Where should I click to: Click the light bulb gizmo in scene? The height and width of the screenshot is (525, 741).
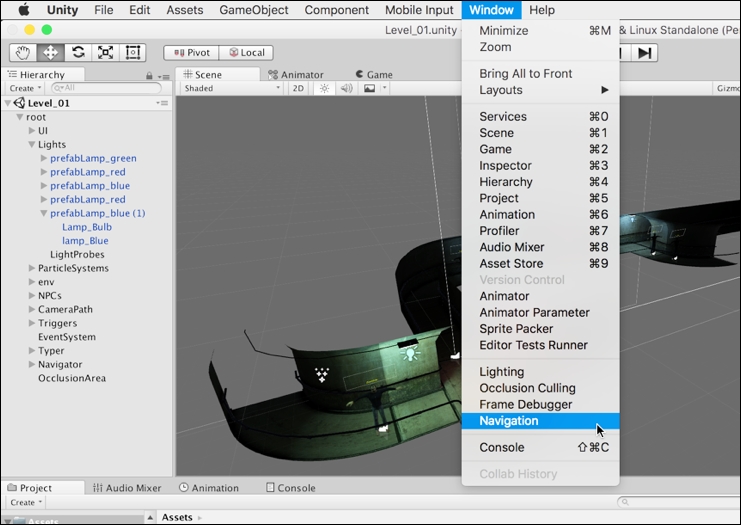point(410,353)
